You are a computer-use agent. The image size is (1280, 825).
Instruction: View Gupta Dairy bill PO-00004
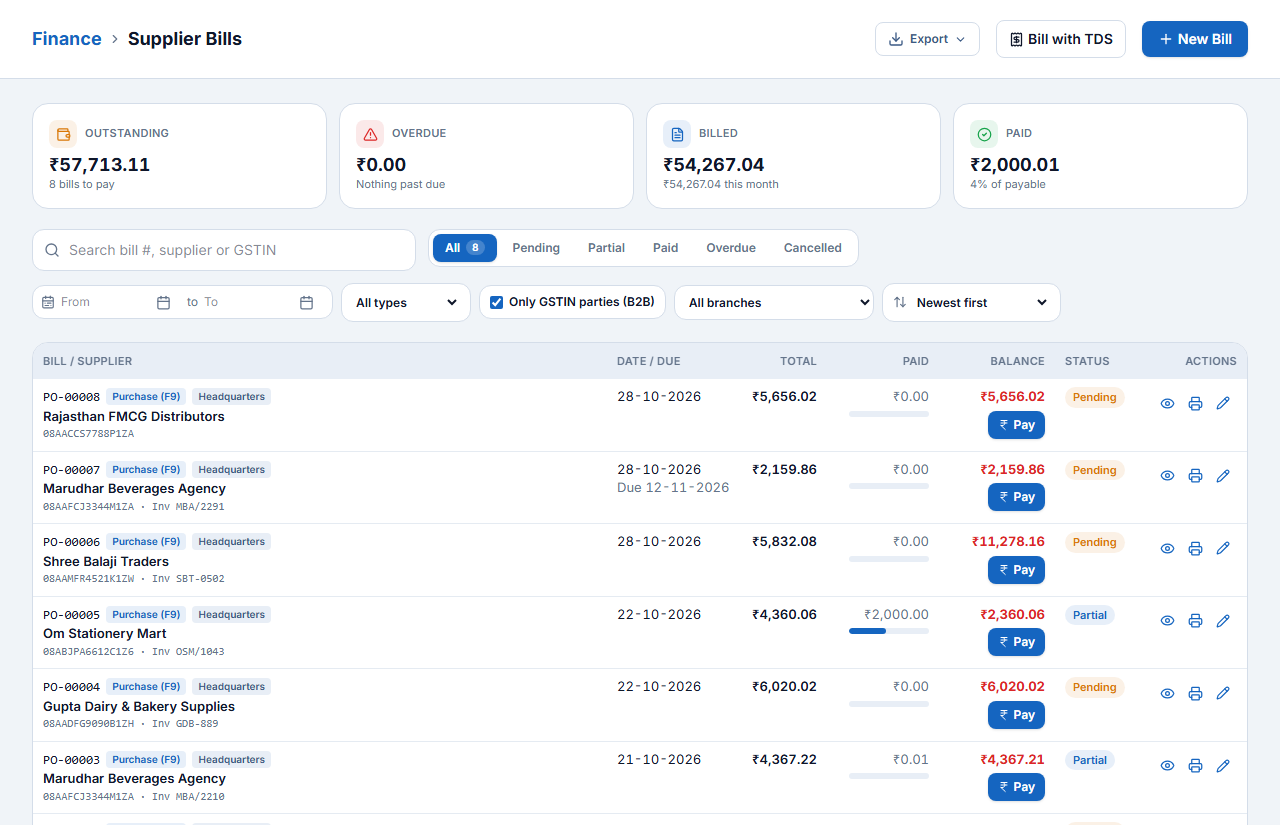pos(1167,693)
